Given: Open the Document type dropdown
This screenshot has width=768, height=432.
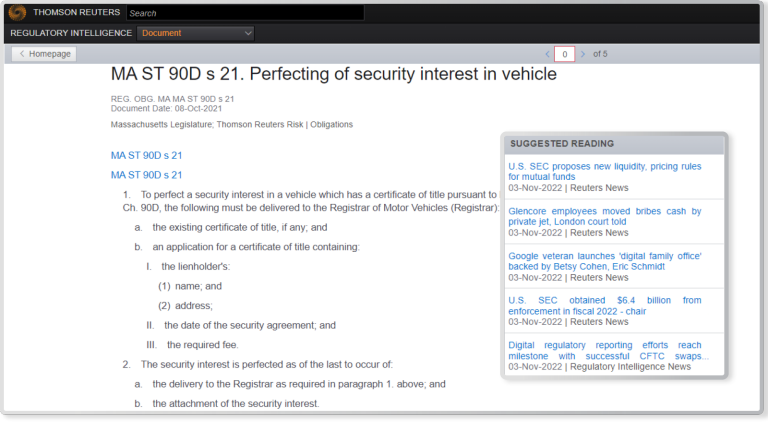Looking at the screenshot, I should [x=196, y=33].
